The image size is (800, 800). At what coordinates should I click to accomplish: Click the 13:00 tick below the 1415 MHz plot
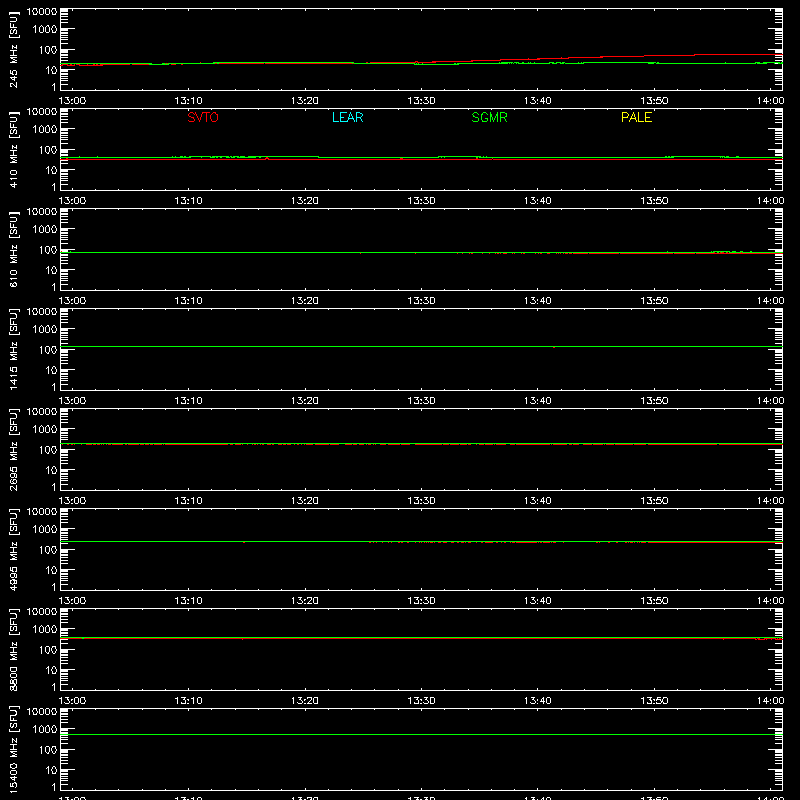tap(72, 401)
